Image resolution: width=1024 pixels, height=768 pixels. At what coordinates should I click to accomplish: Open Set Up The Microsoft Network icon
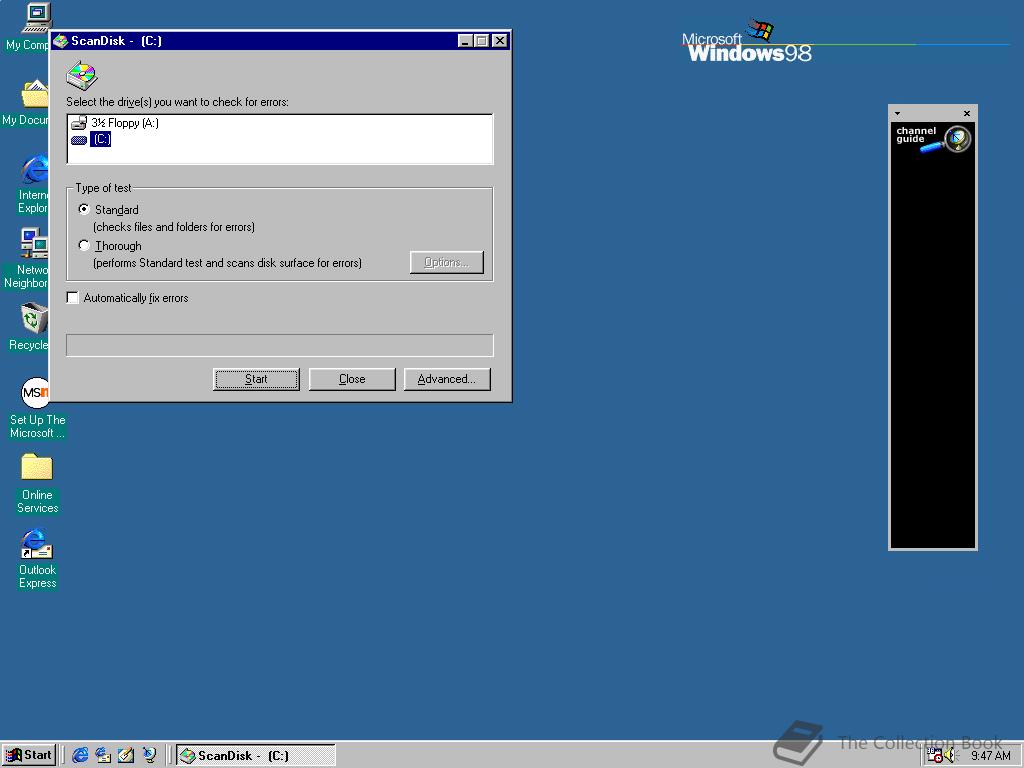(x=36, y=393)
